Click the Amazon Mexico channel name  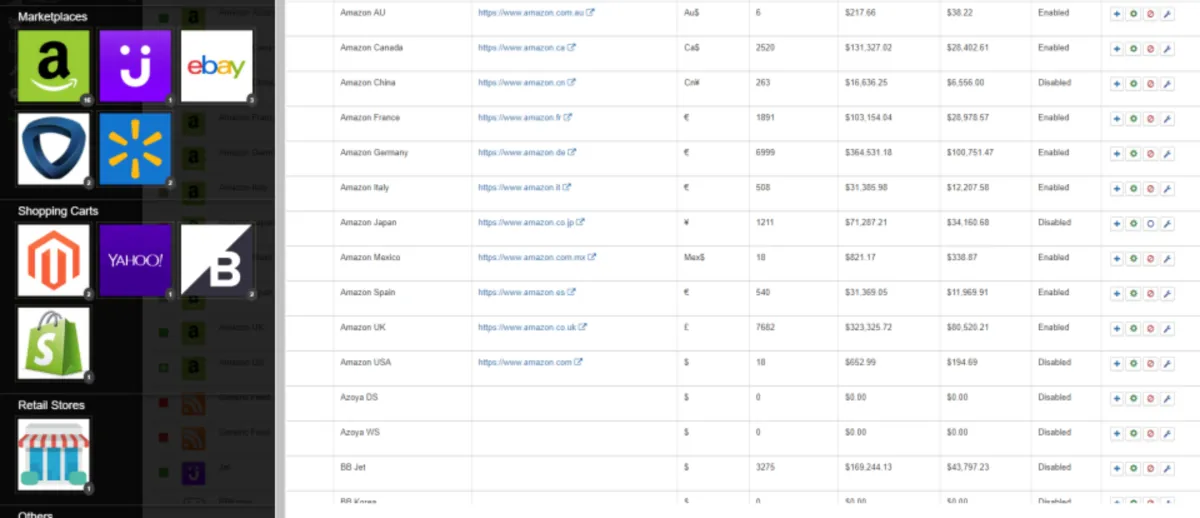(370, 258)
